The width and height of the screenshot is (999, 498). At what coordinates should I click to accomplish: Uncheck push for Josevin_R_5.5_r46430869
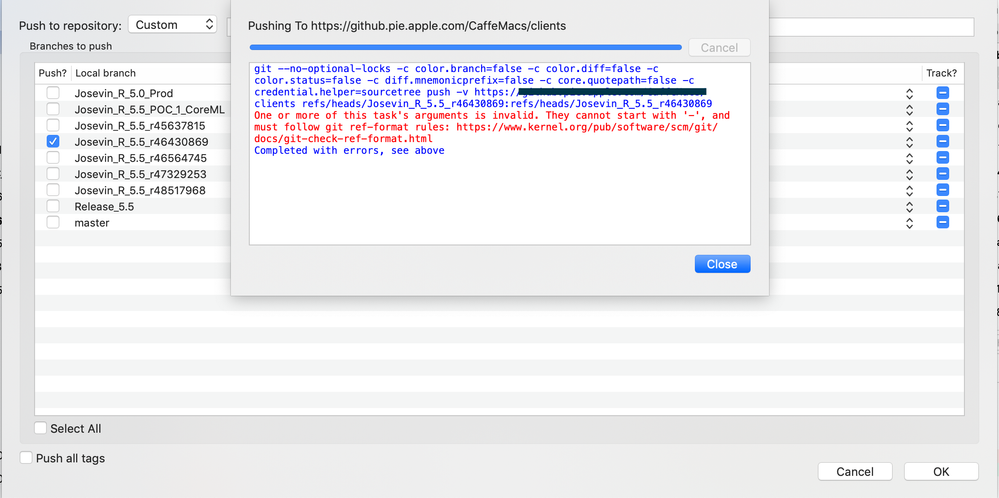coord(53,141)
